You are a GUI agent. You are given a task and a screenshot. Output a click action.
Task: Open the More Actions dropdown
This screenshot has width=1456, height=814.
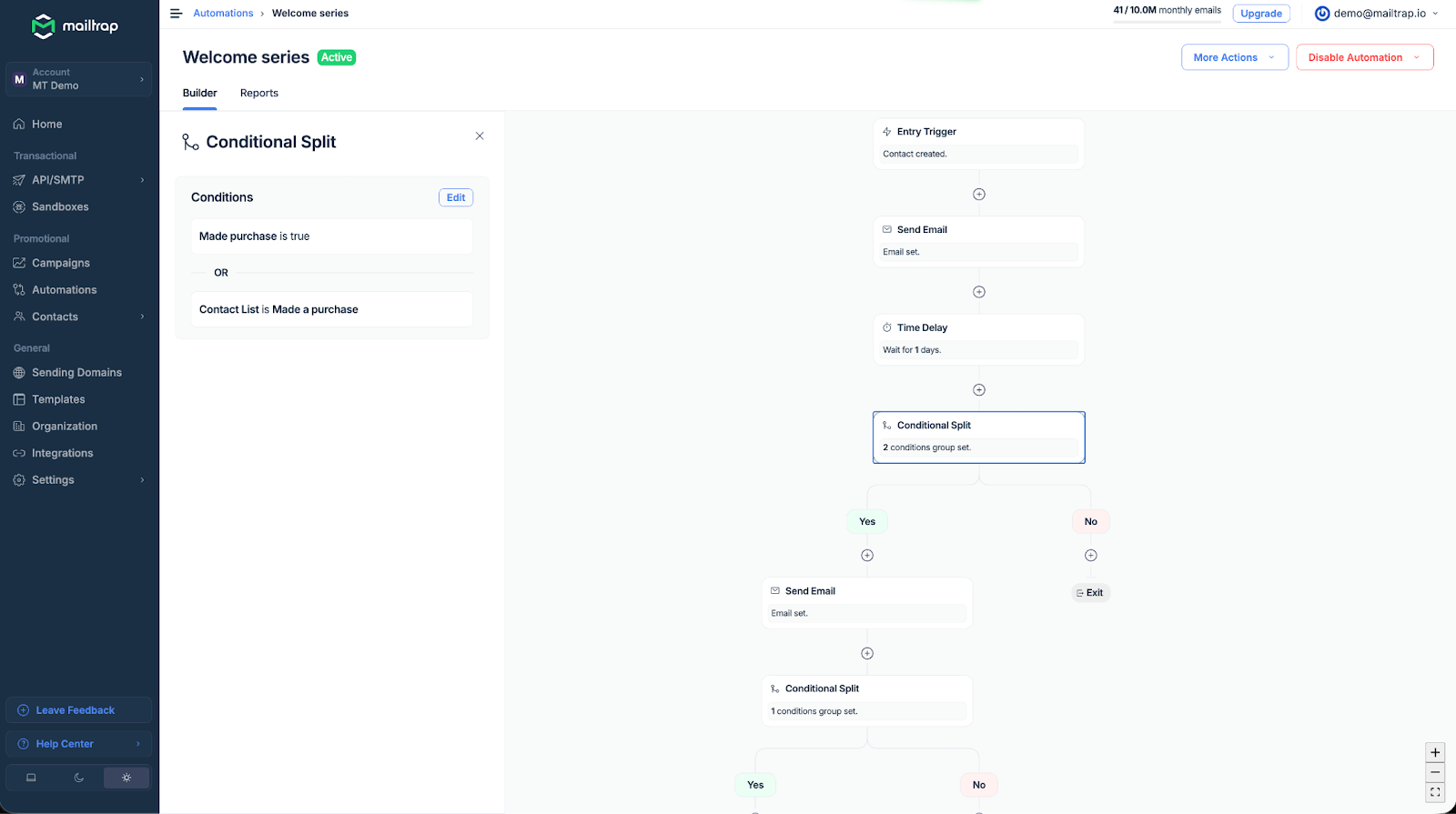point(1234,57)
